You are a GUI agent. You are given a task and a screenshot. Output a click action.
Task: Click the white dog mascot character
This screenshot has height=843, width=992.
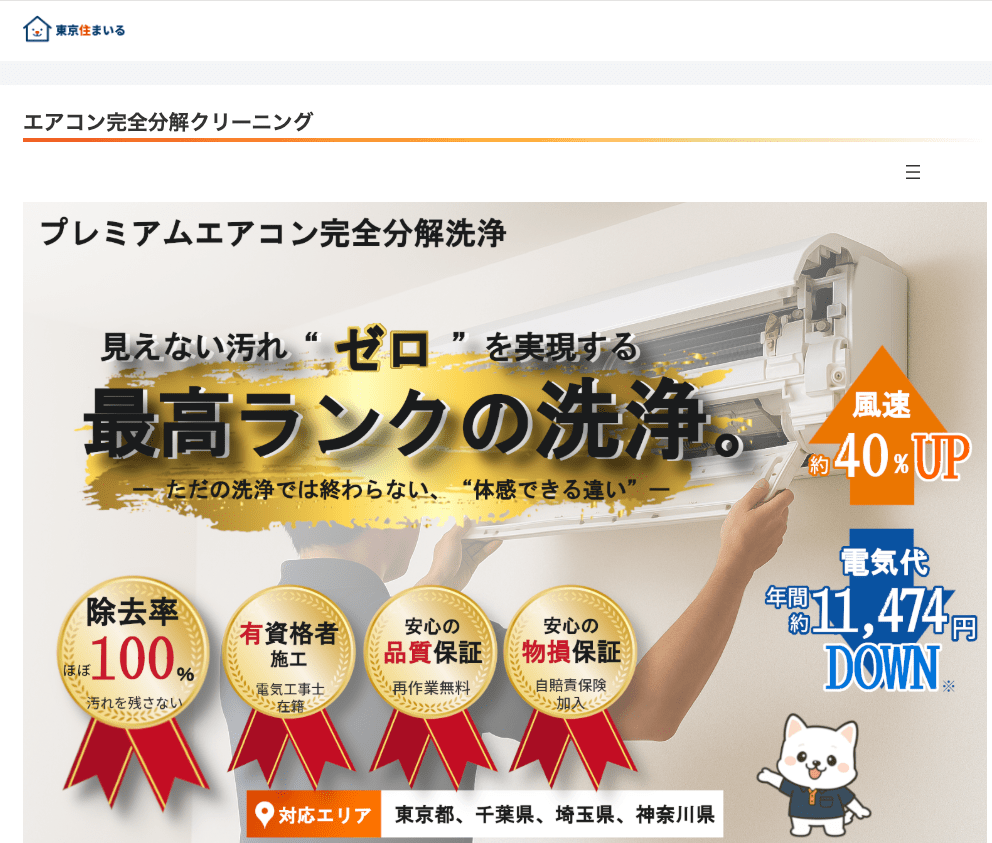tap(813, 775)
